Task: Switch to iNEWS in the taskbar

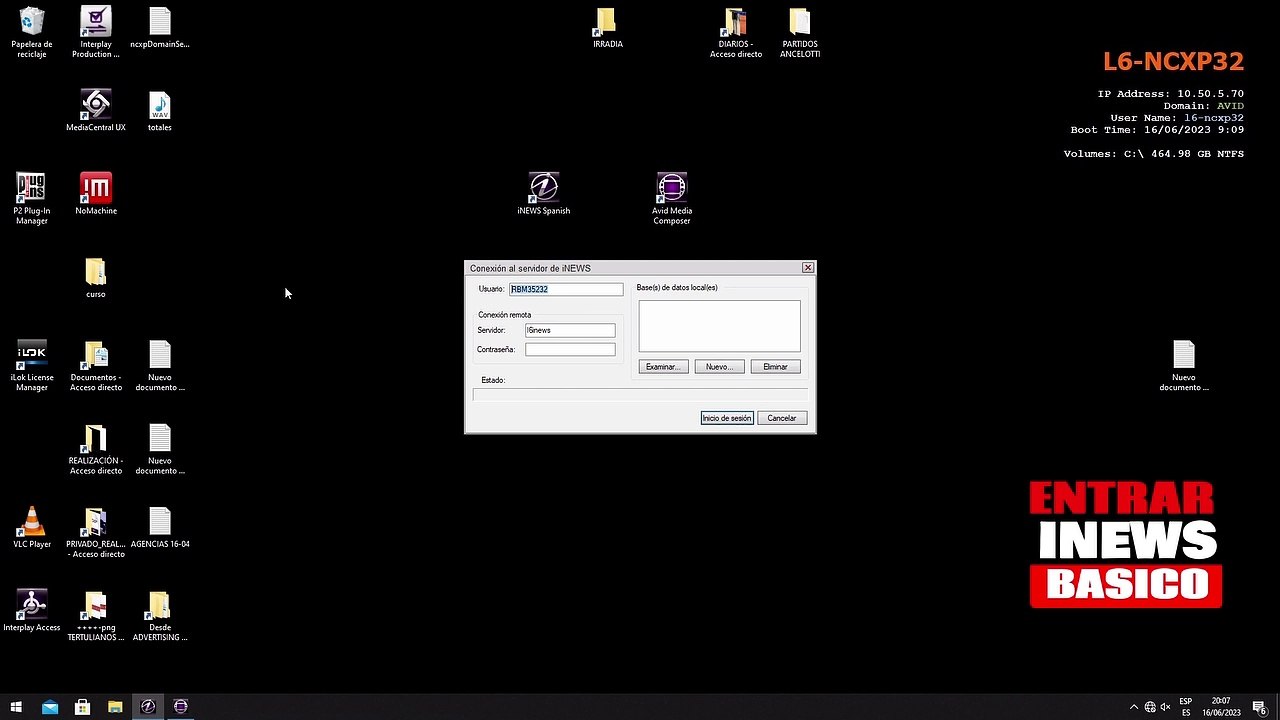Action: 148,706
